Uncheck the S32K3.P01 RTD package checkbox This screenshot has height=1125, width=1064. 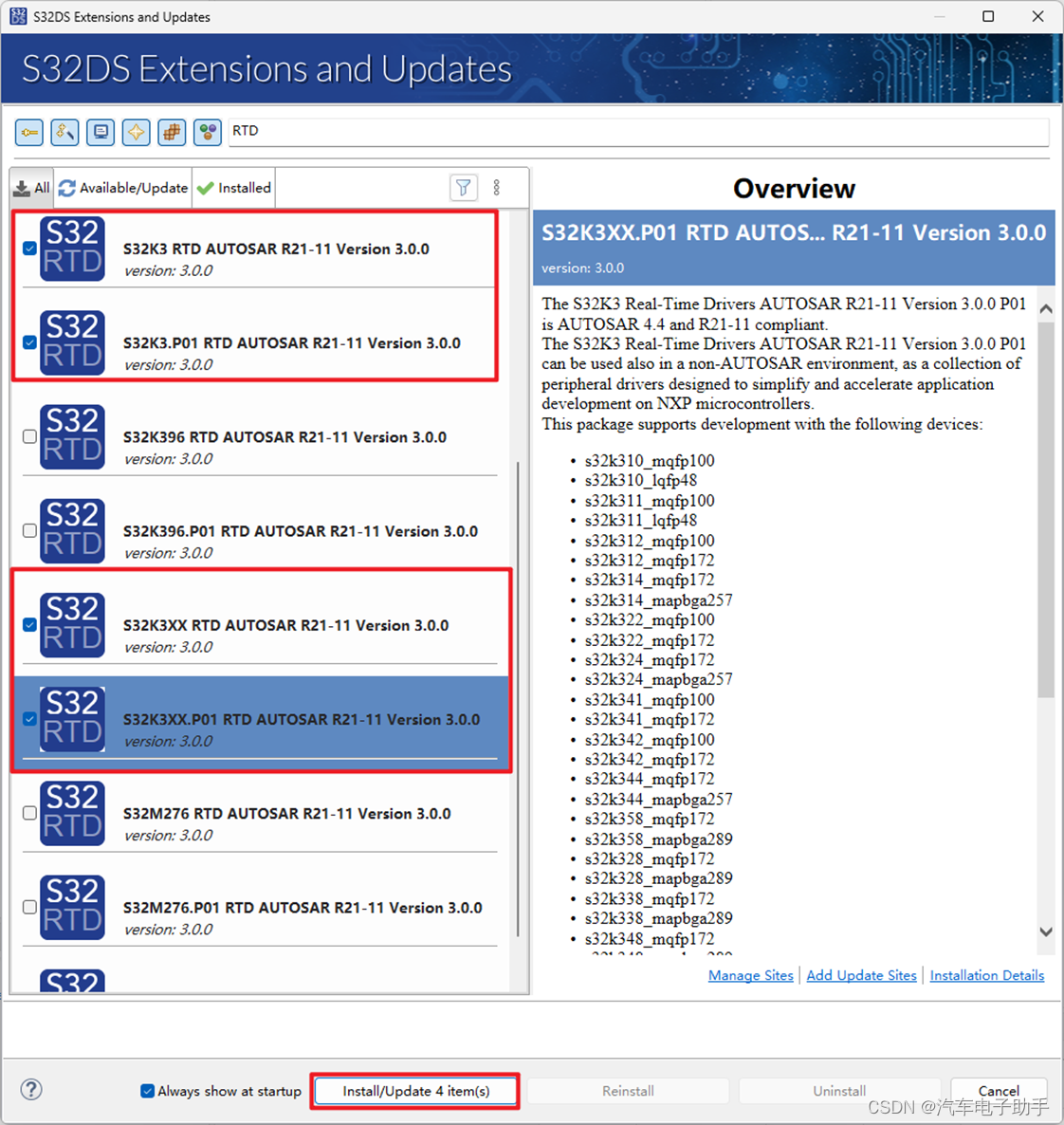(x=29, y=342)
